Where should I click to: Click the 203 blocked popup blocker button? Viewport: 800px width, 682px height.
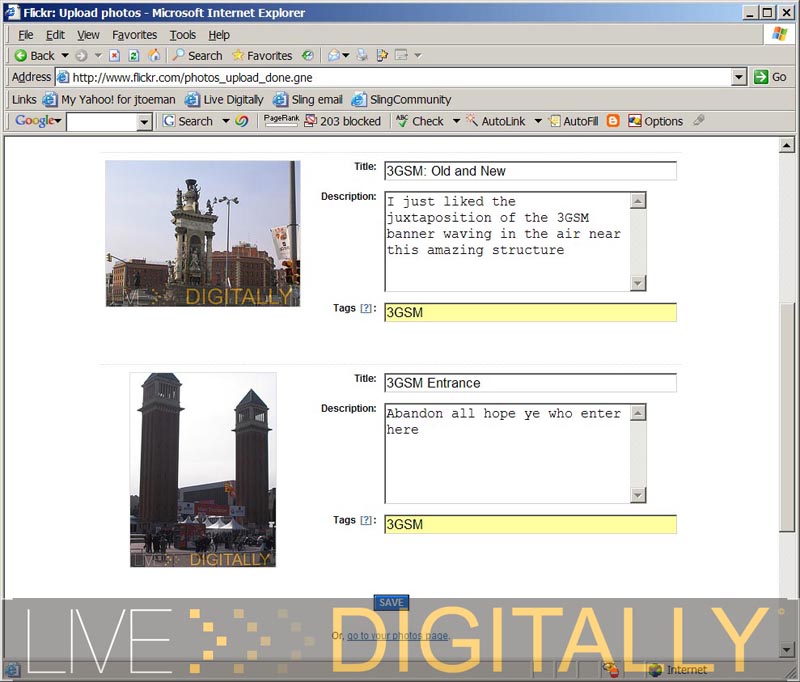tap(342, 121)
